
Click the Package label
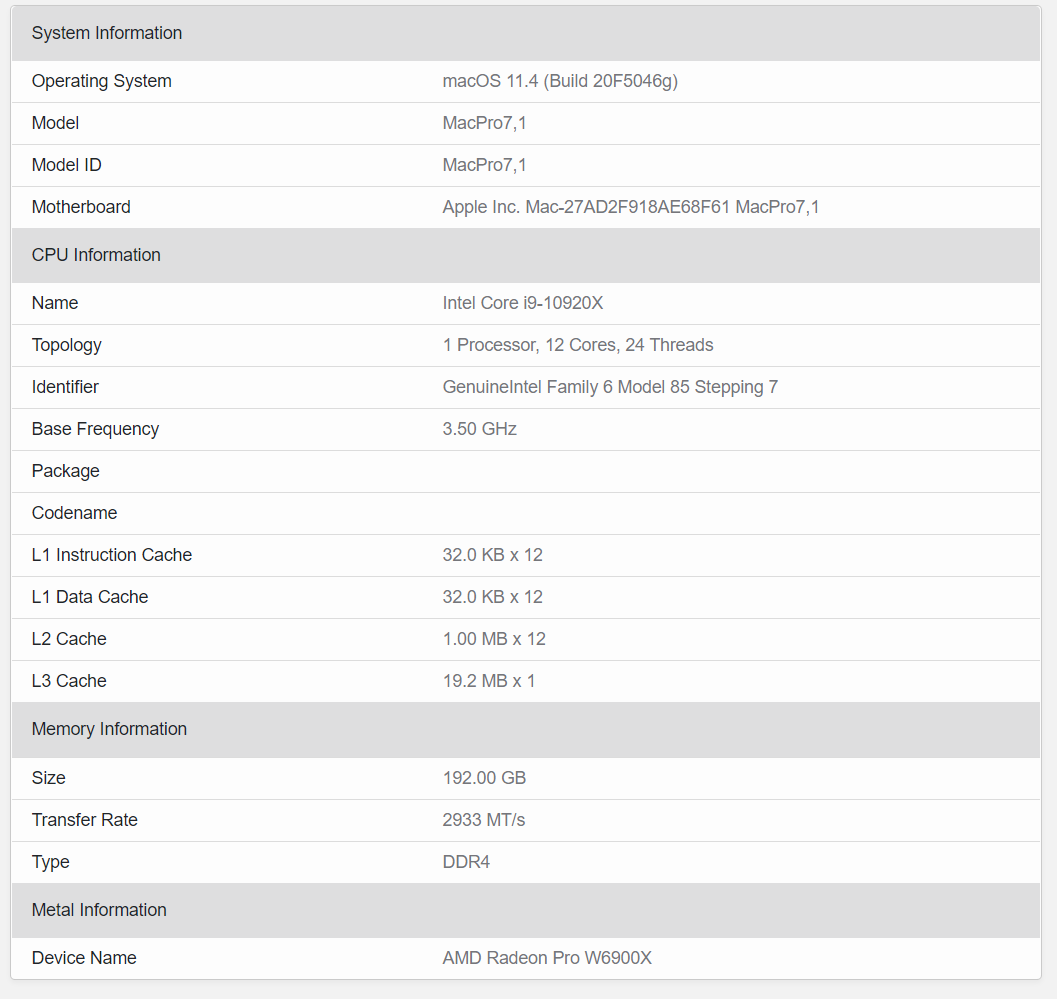click(x=65, y=471)
